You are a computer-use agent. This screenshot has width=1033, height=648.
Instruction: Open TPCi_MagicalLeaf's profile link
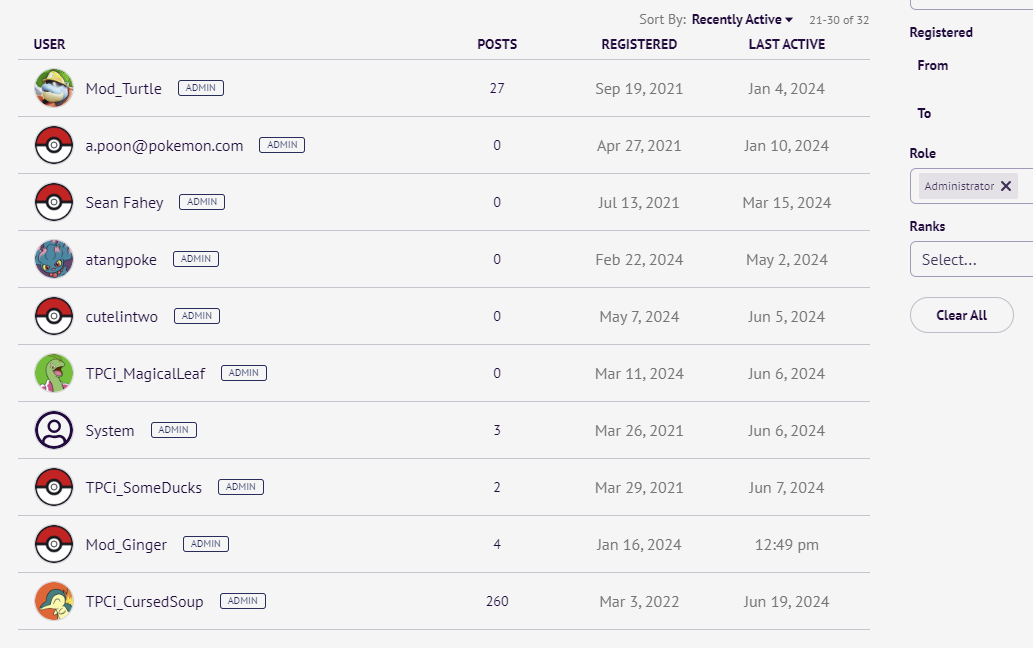[146, 373]
